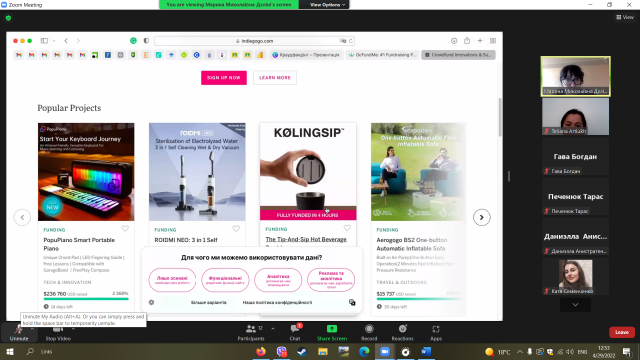Show hidden system tray icons
This screenshot has width=640, height=360.
point(520,351)
